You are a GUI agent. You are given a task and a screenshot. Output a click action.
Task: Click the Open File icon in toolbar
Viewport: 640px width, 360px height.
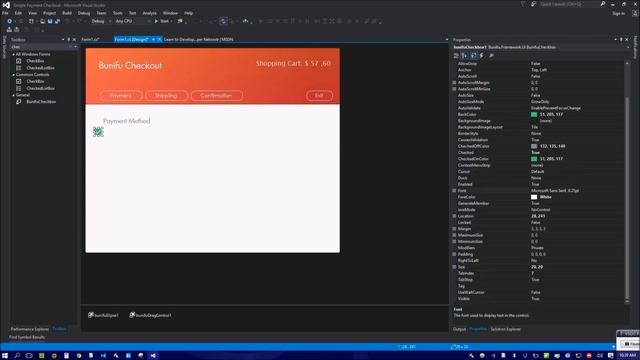coord(42,21)
